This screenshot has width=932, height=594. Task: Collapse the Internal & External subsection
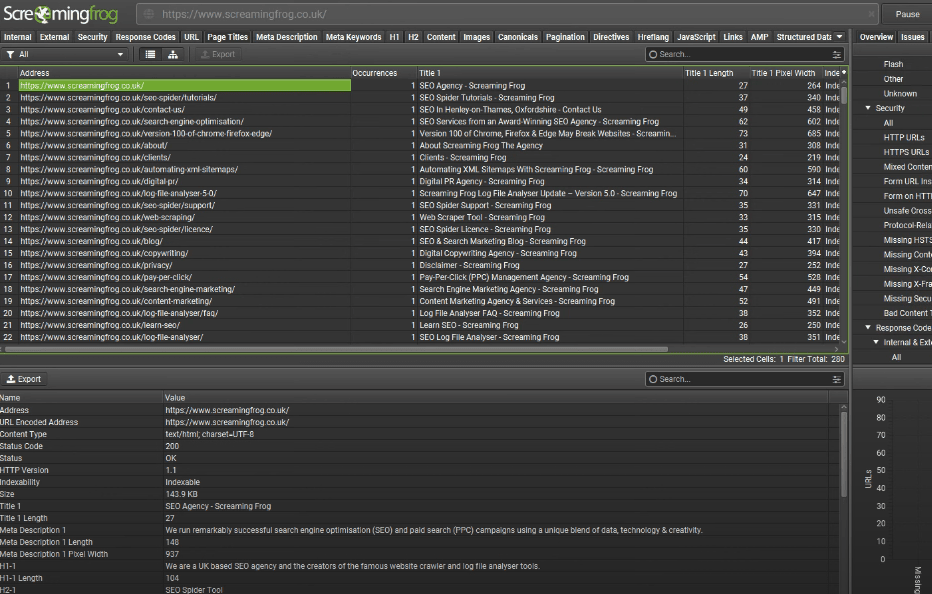pos(876,342)
